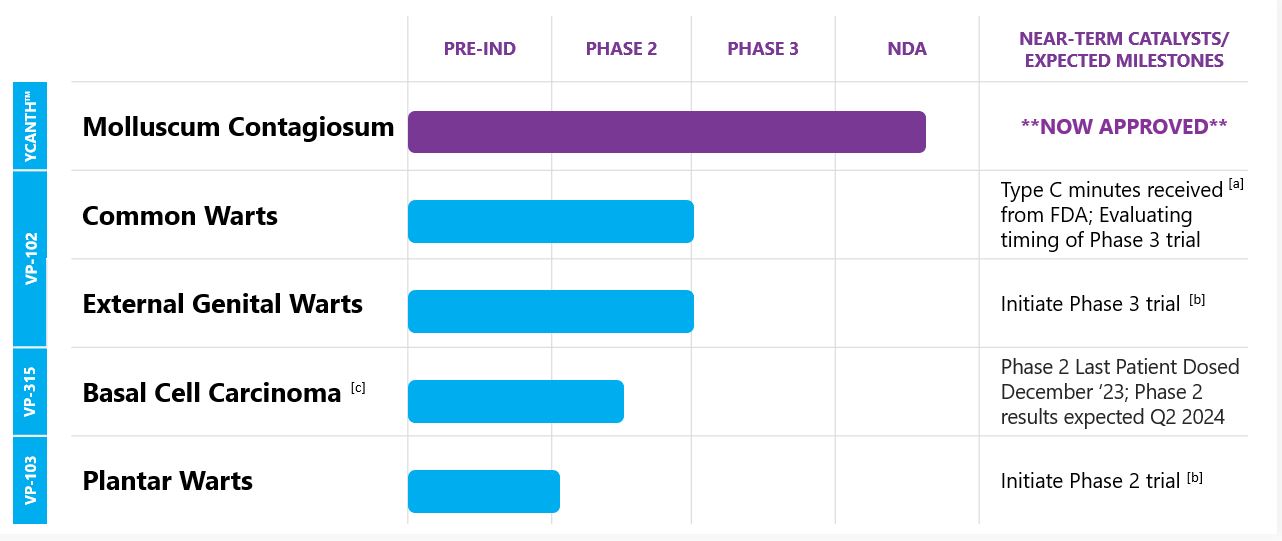
Task: Click the Plantar Warts progress bar
Action: [x=483, y=491]
